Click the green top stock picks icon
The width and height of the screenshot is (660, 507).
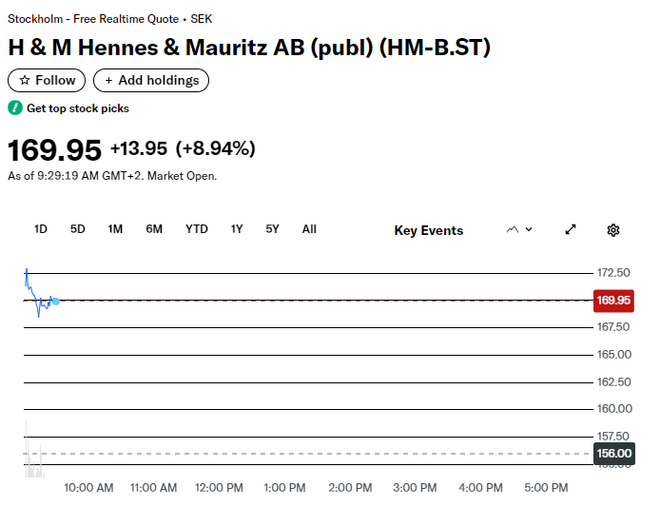pos(15,108)
